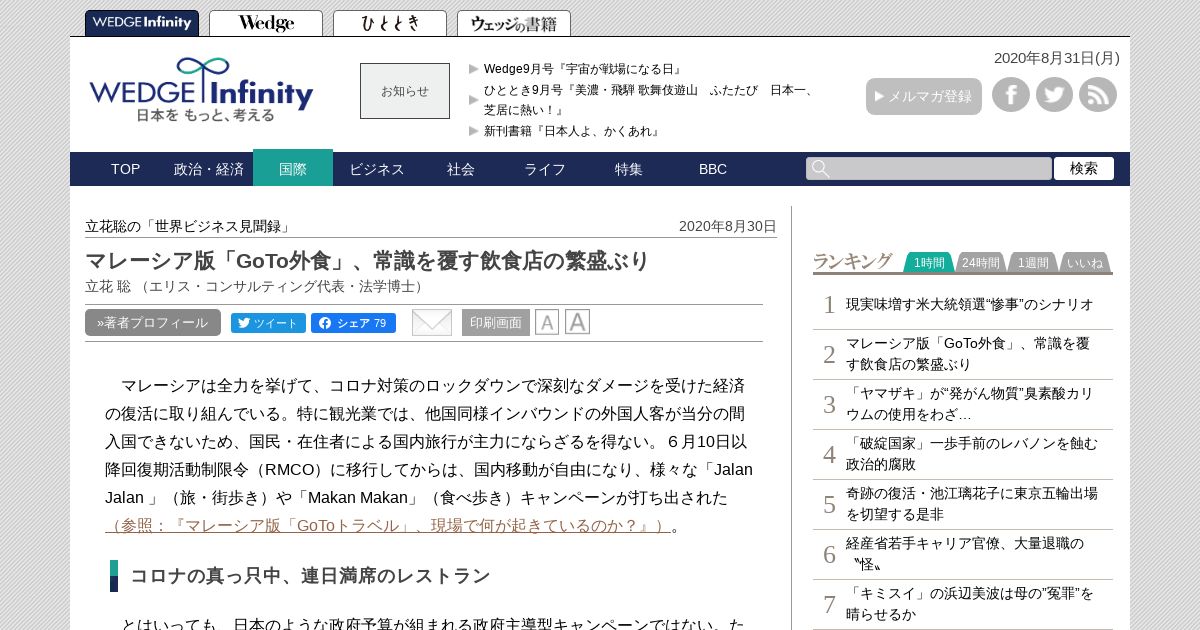The height and width of the screenshot is (630, 1200).
Task: Select the smaller font size A icon
Action: click(547, 322)
